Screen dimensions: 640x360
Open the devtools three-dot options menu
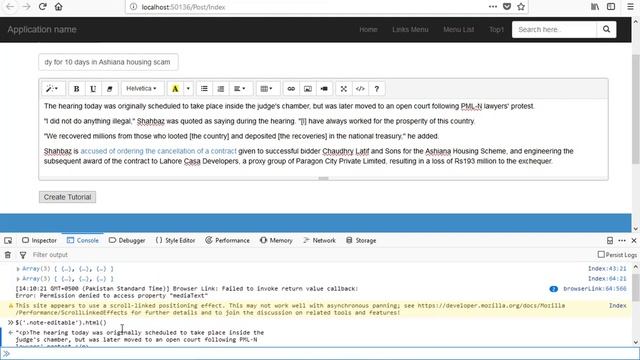(x=622, y=240)
